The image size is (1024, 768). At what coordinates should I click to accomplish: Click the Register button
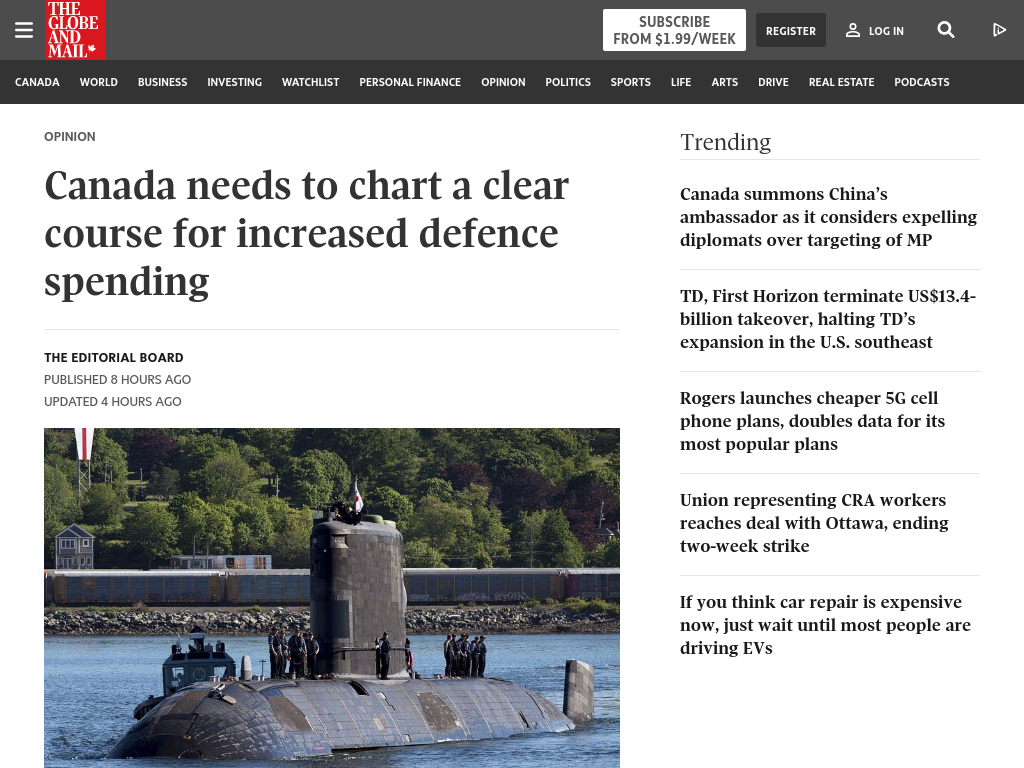[791, 30]
